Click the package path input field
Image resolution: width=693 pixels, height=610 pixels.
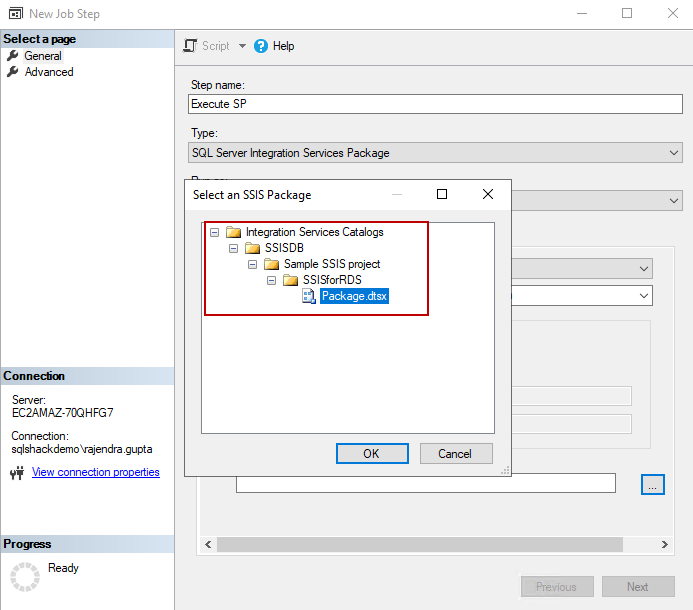point(426,484)
